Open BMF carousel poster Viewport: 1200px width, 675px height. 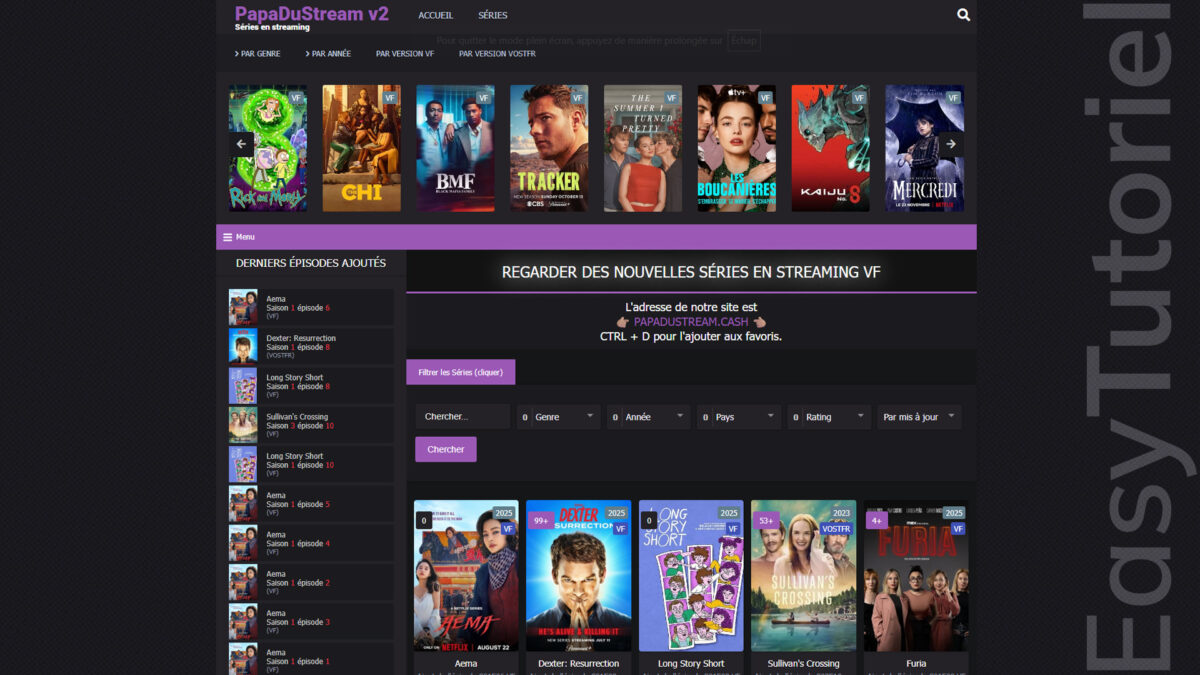455,148
